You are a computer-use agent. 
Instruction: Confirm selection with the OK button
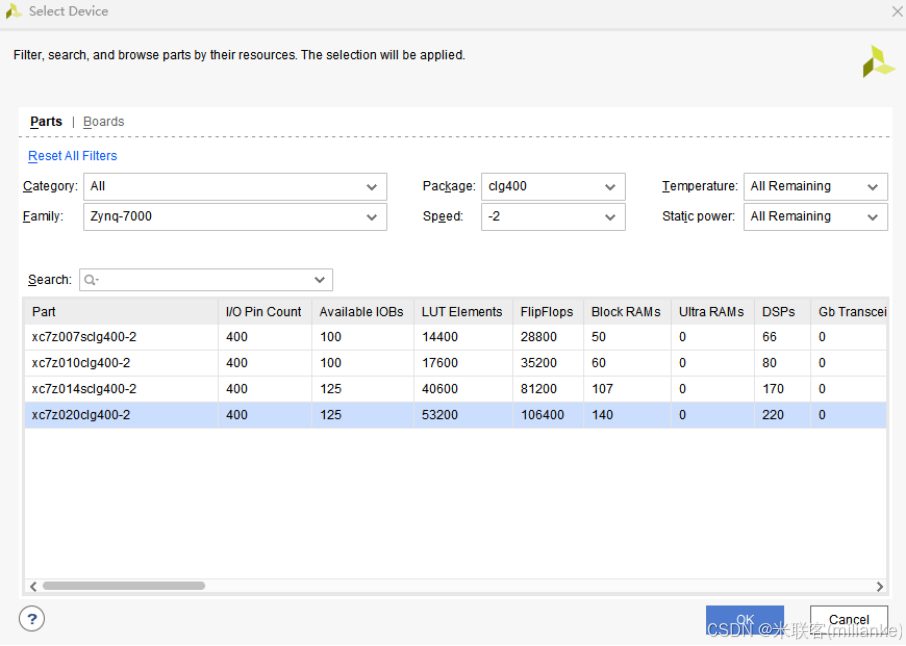[745, 619]
